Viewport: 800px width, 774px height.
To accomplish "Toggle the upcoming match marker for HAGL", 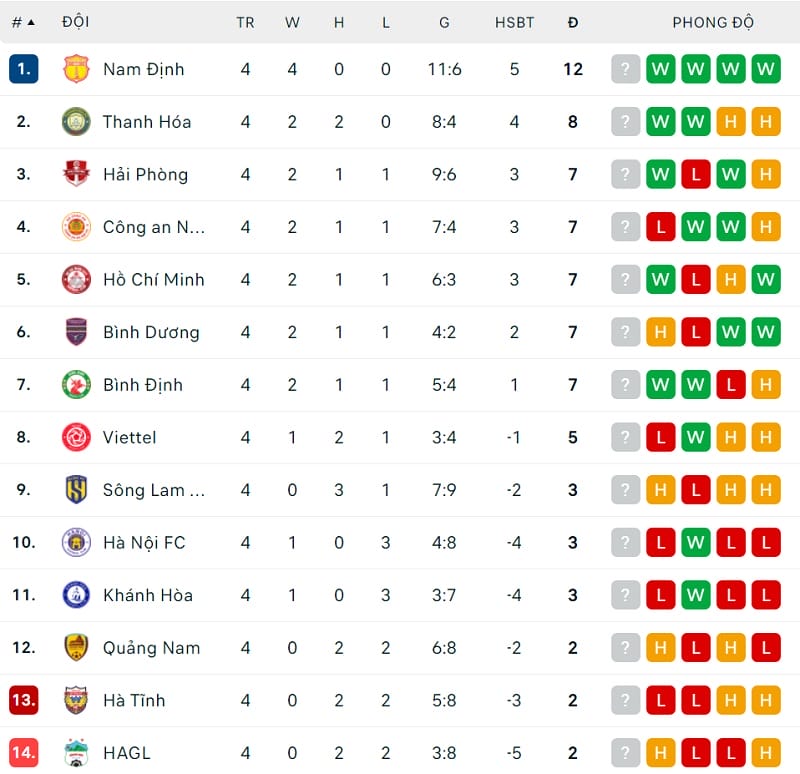I will coord(625,752).
